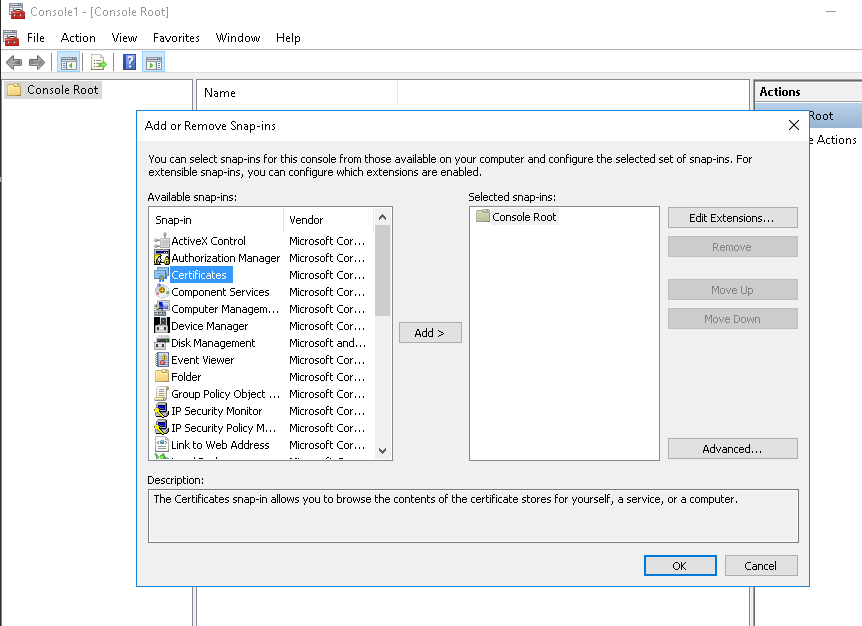Screen dimensions: 862x626
Task: Click the MMC application icon in the title bar
Action: click(x=13, y=10)
